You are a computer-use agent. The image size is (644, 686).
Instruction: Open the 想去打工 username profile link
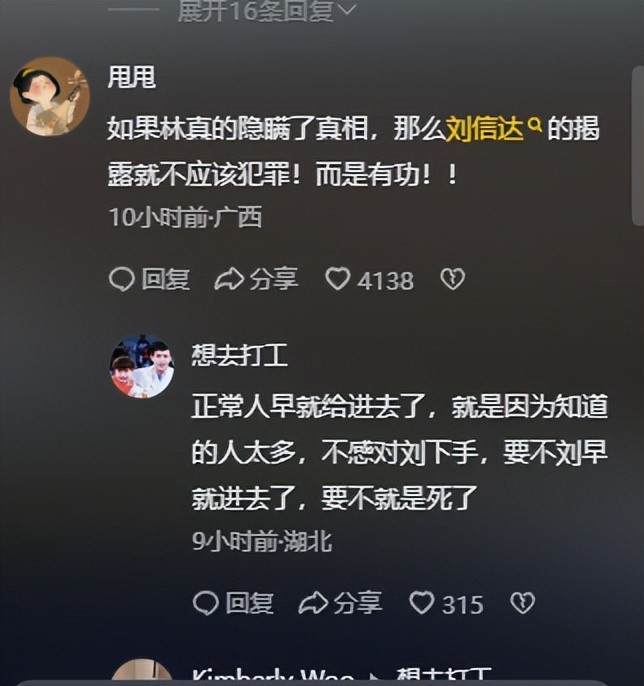[x=240, y=355]
